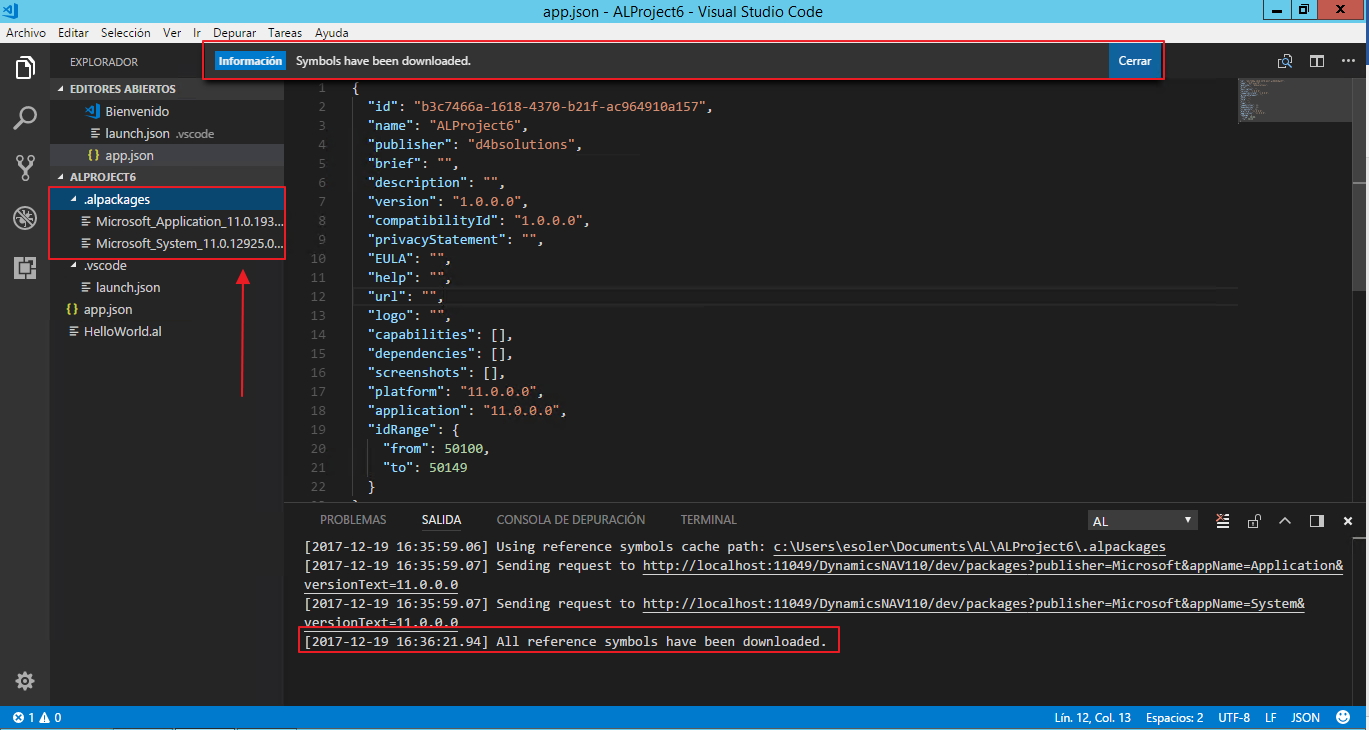Click the Cerrar notification button

1134,61
